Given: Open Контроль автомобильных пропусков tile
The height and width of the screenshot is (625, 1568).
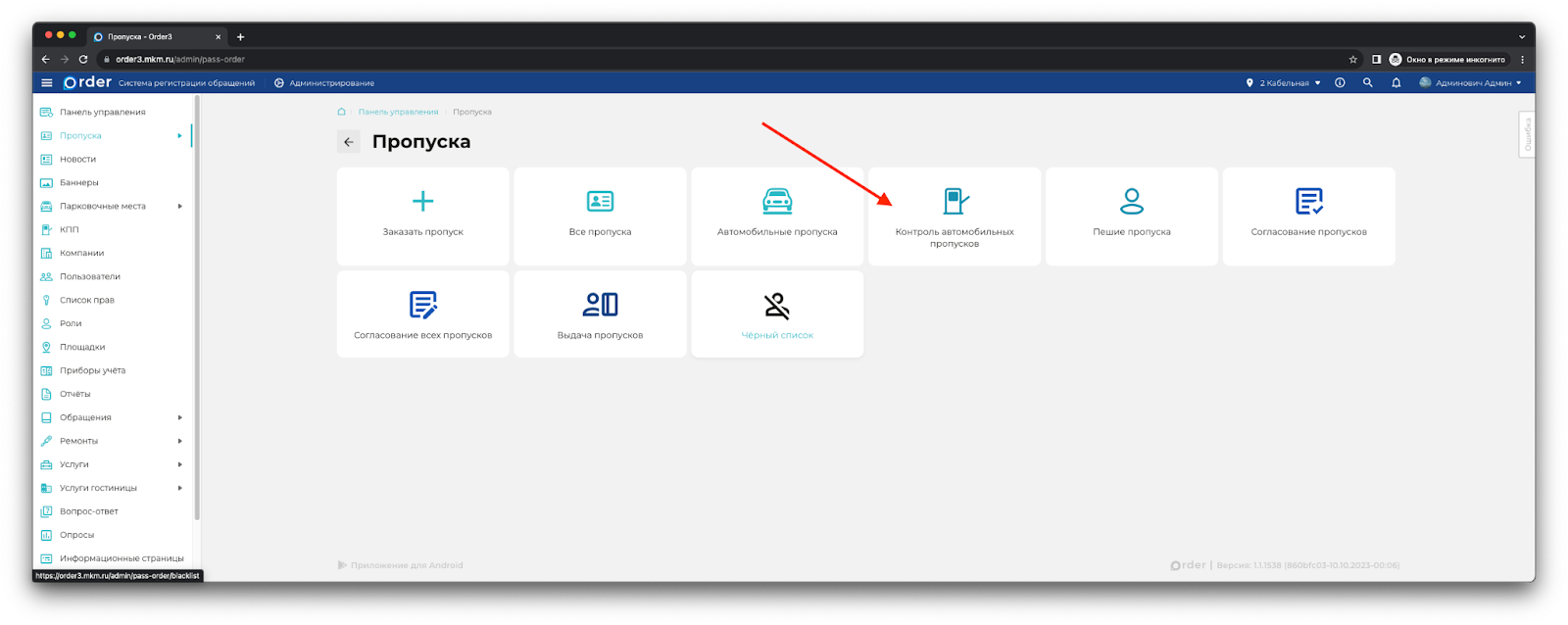Looking at the screenshot, I should 955,216.
